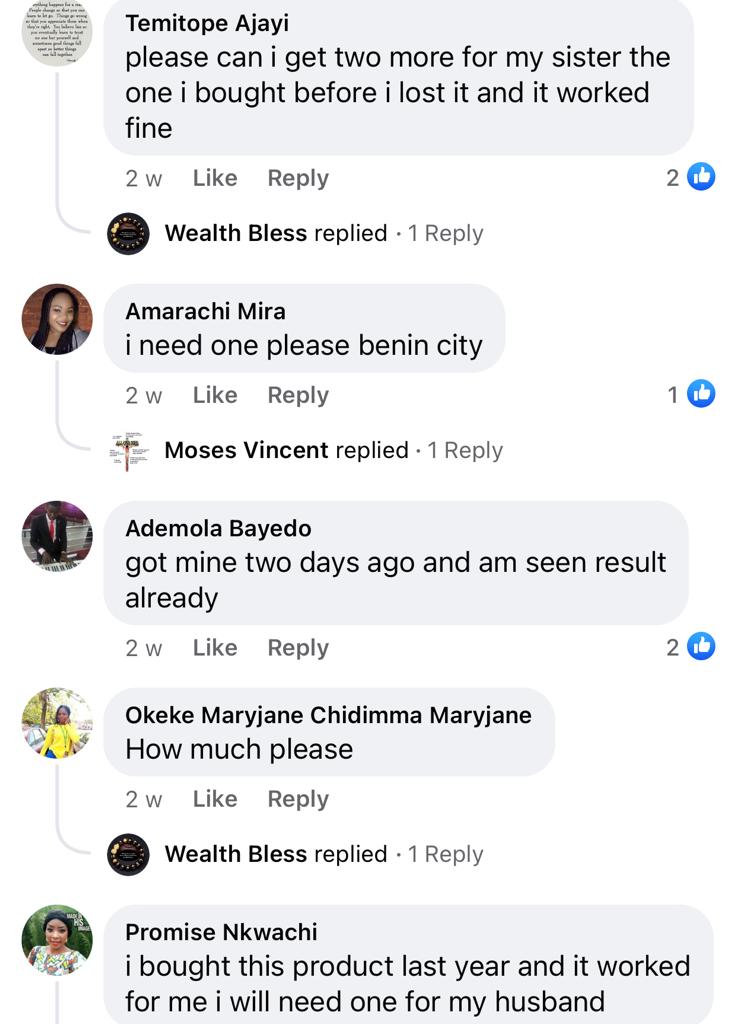737x1024 pixels.
Task: Open Promise Nkwachi's profile name link
Action: tap(221, 932)
